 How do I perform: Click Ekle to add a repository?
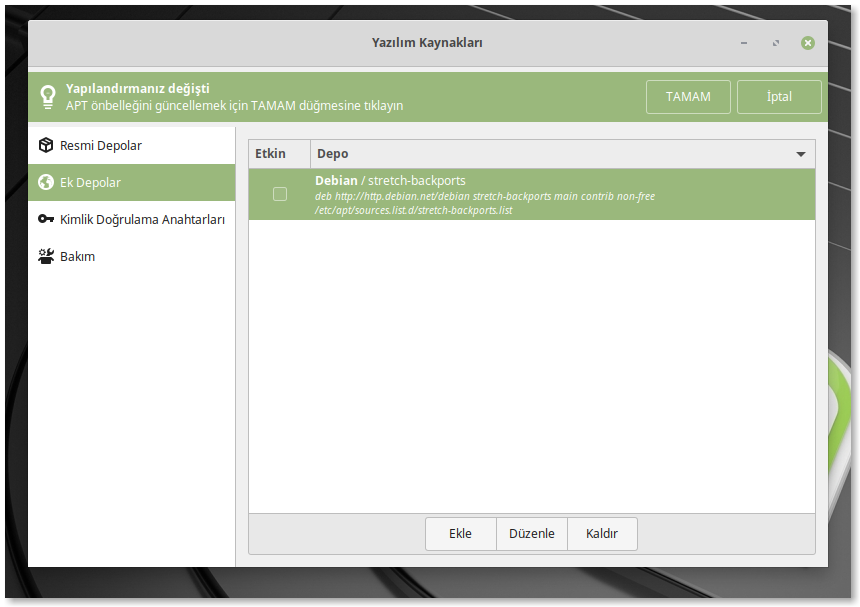[460, 534]
